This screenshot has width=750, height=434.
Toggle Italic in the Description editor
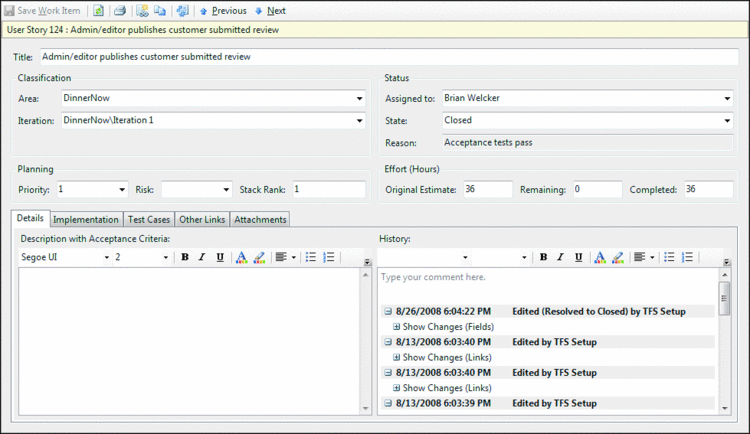202,257
